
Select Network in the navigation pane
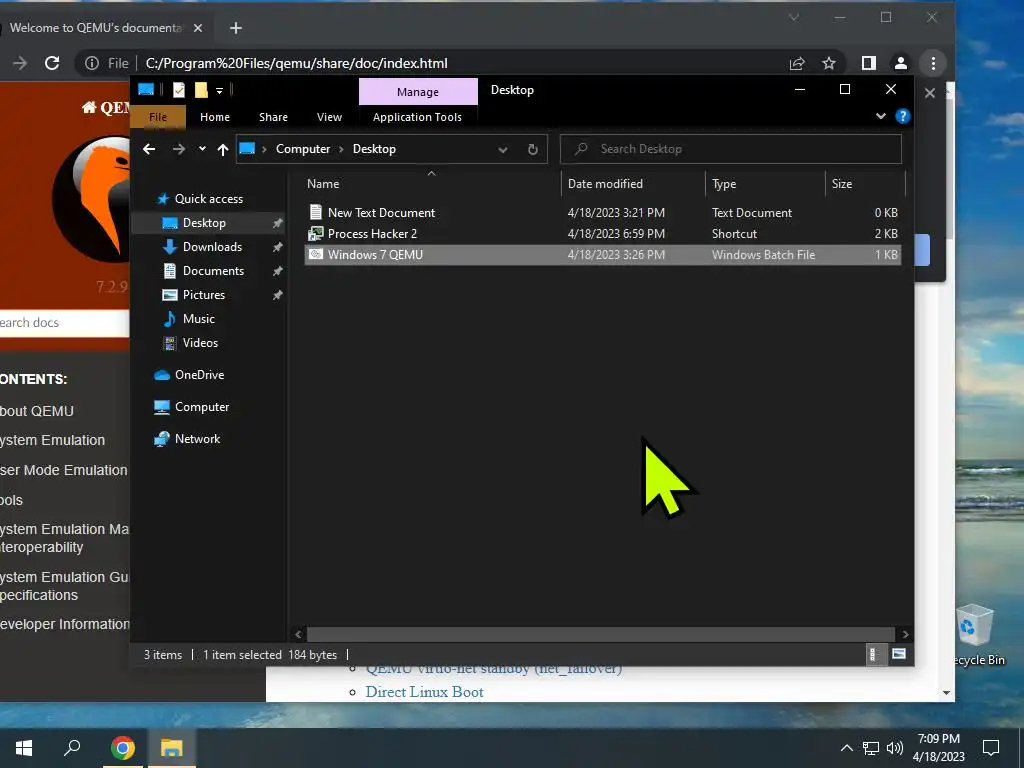pyautogui.click(x=197, y=439)
